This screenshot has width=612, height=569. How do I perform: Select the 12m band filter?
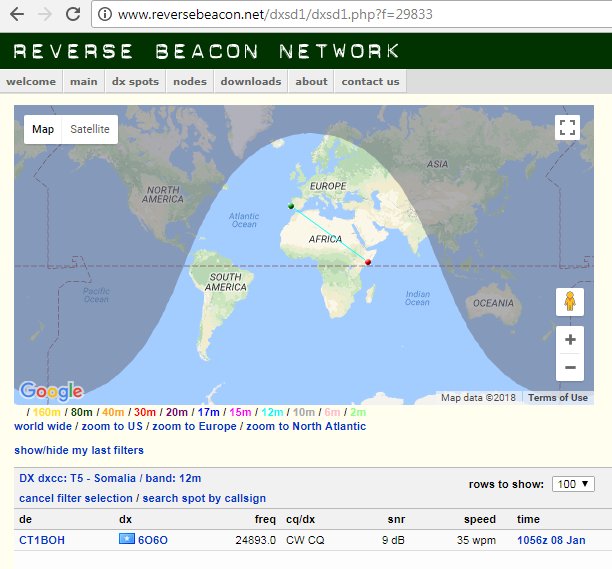tap(272, 412)
